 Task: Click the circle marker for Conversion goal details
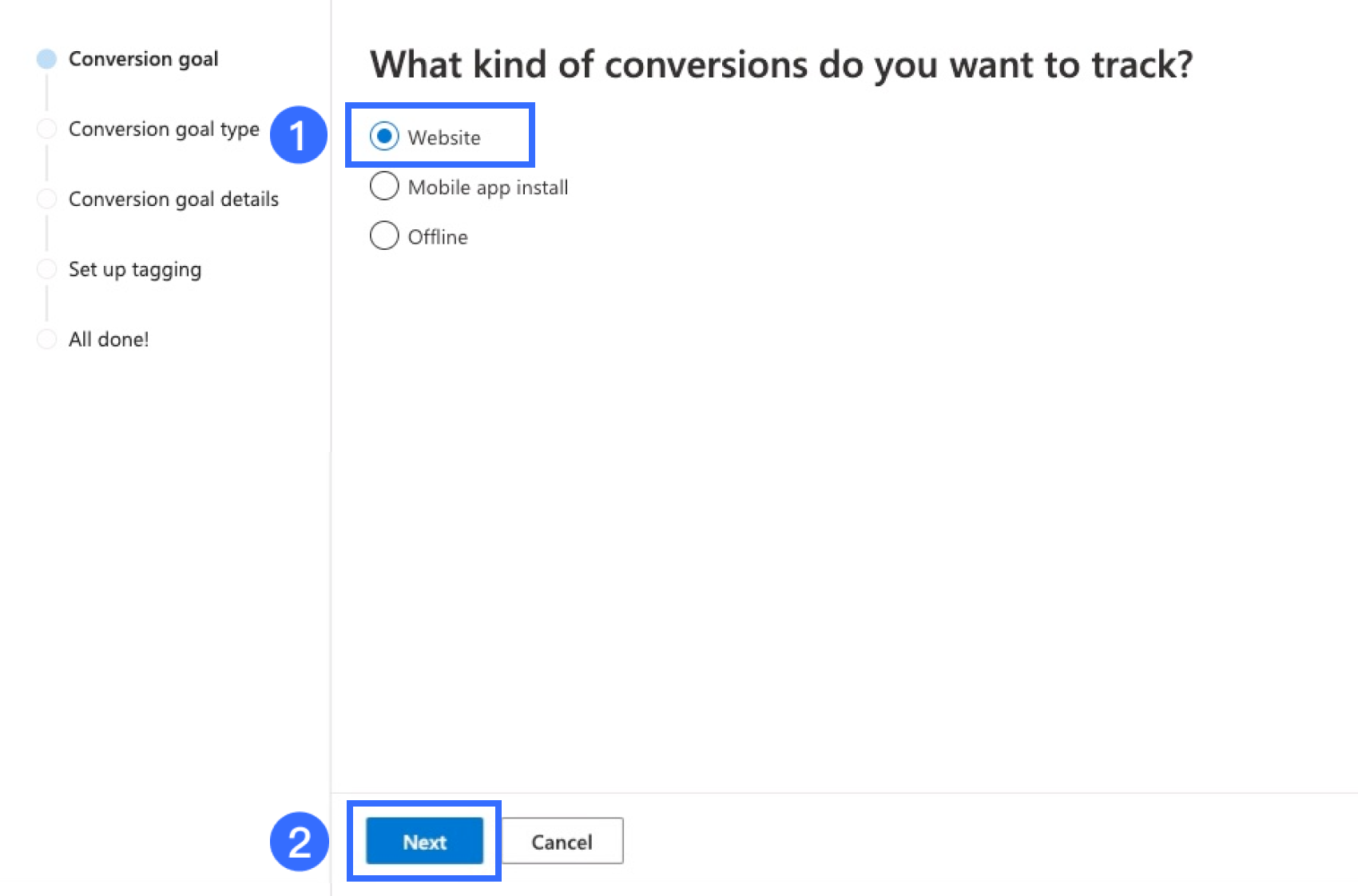pyautogui.click(x=47, y=199)
